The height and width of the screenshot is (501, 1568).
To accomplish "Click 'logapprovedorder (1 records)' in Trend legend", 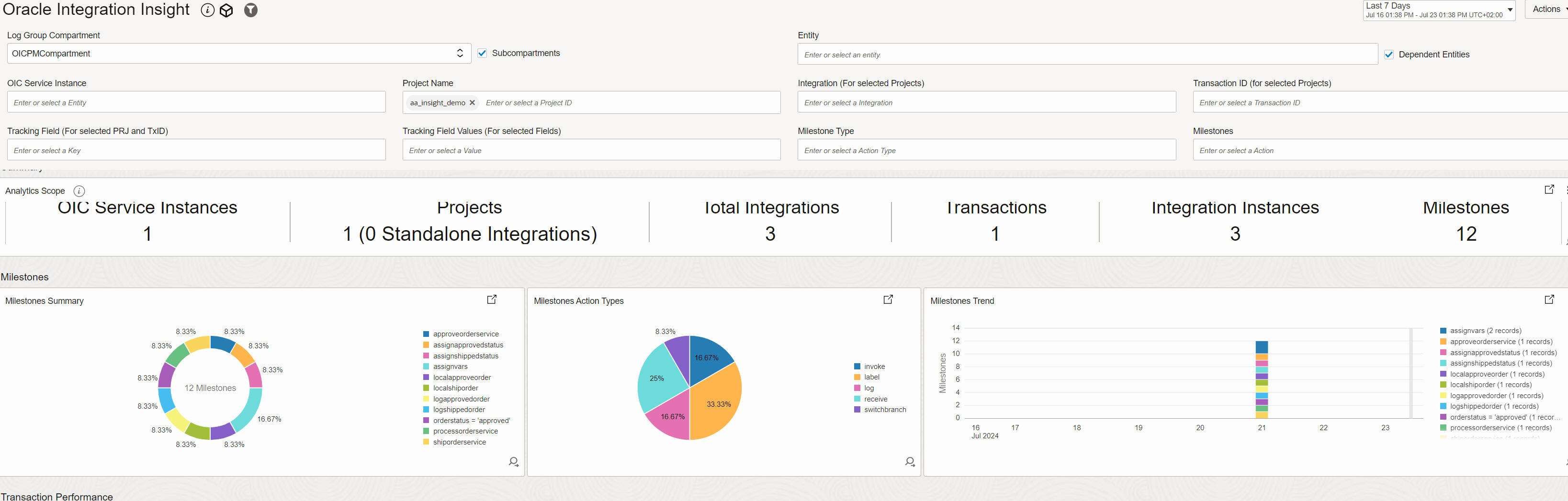I will tap(1496, 396).
